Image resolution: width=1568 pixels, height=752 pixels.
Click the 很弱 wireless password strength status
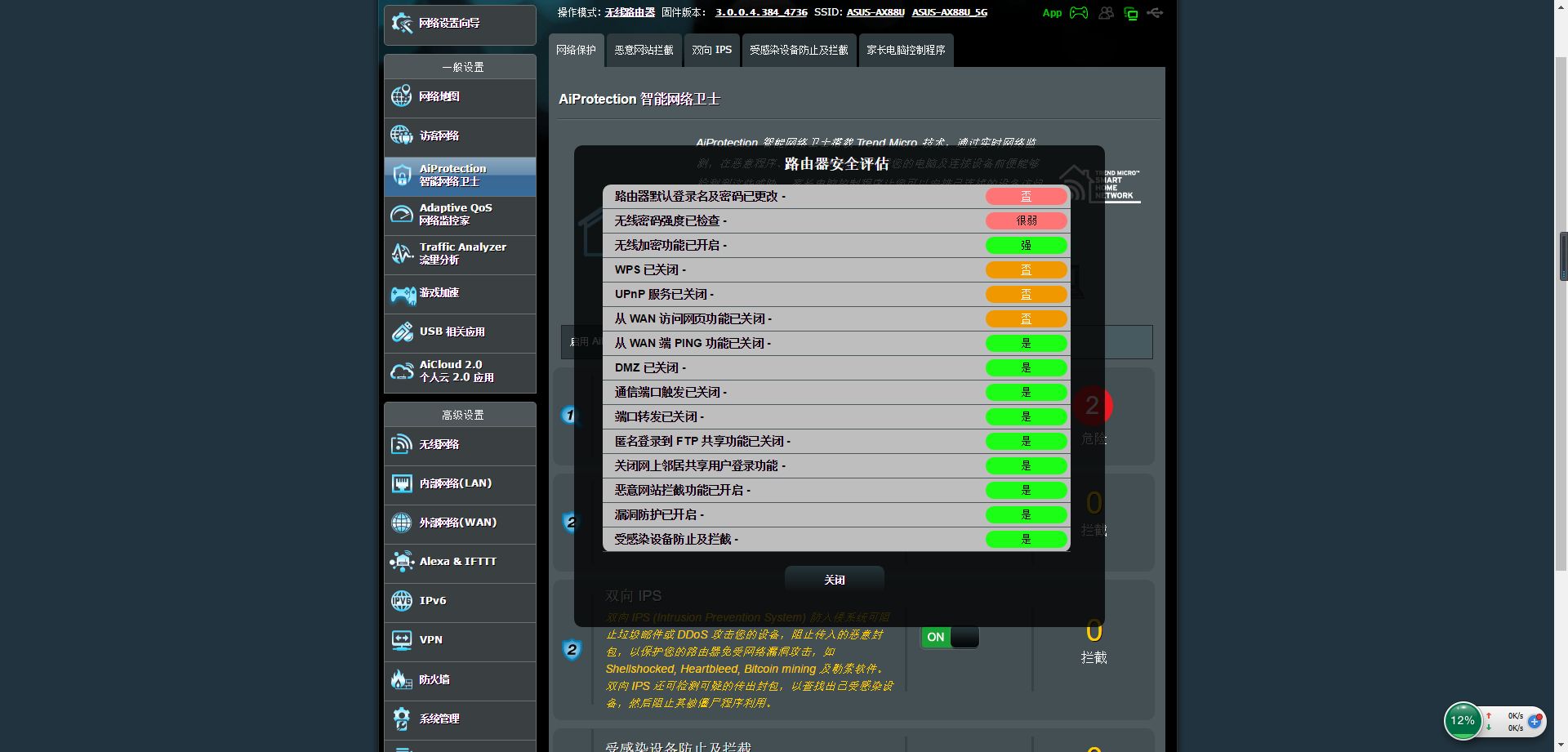tap(1027, 220)
